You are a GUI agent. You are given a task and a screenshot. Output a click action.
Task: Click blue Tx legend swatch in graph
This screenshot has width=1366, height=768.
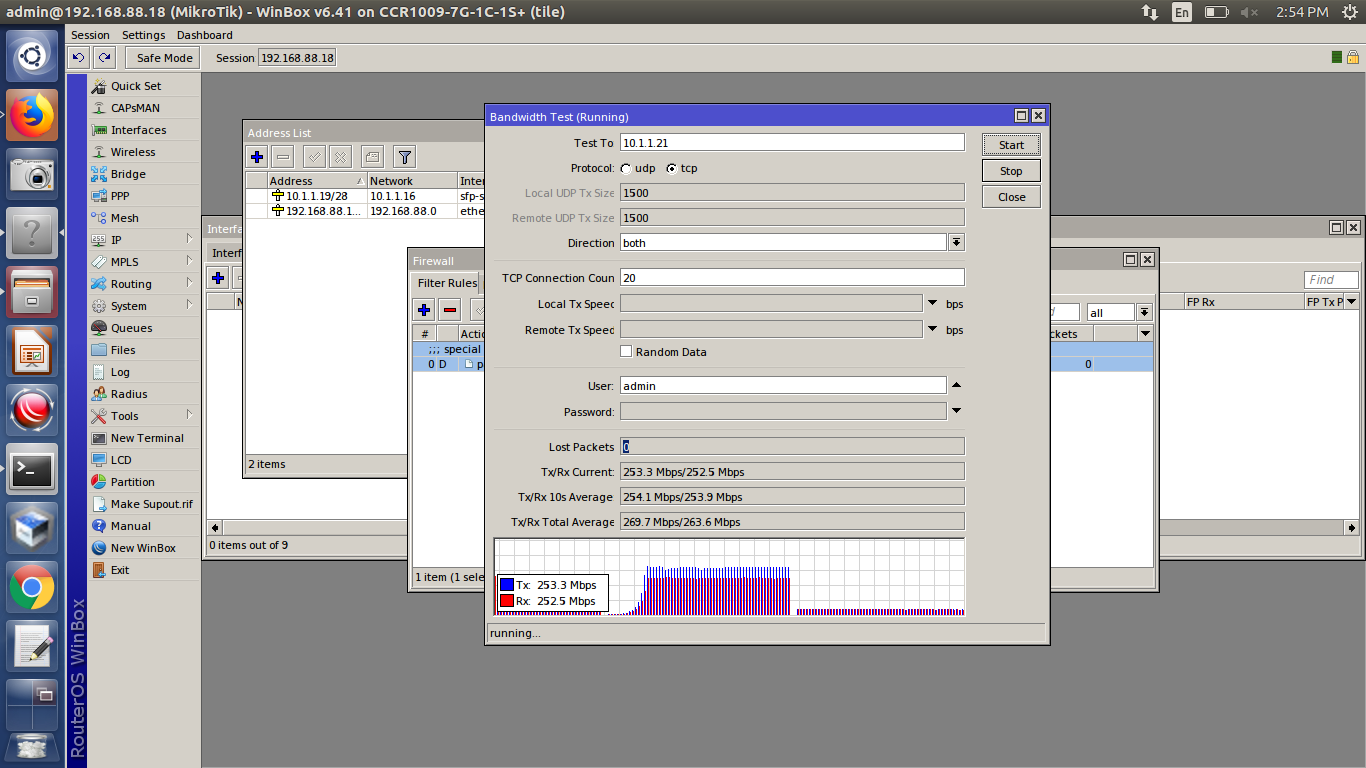tap(507, 585)
